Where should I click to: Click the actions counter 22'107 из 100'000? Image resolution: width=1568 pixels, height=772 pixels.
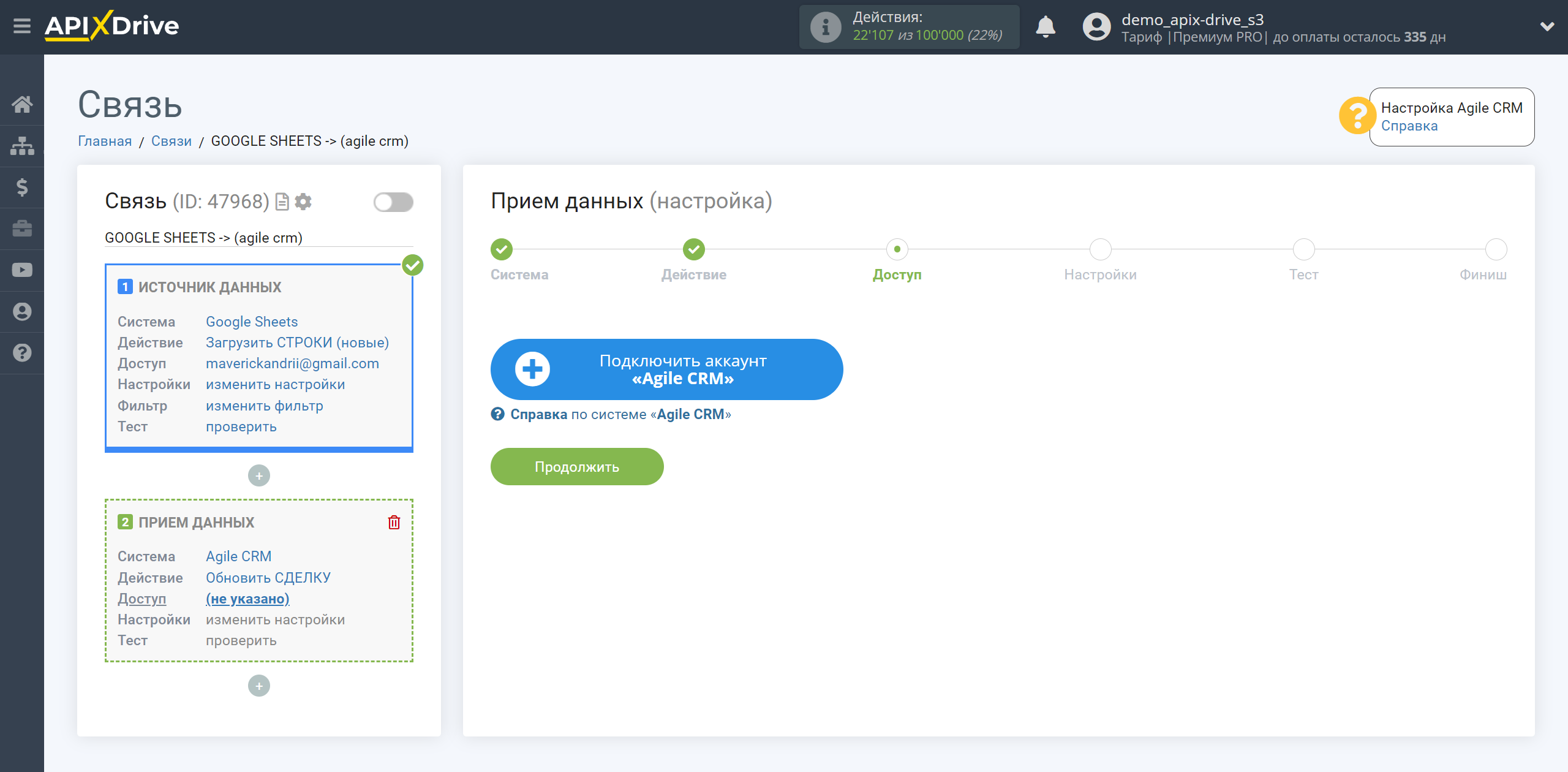927,36
